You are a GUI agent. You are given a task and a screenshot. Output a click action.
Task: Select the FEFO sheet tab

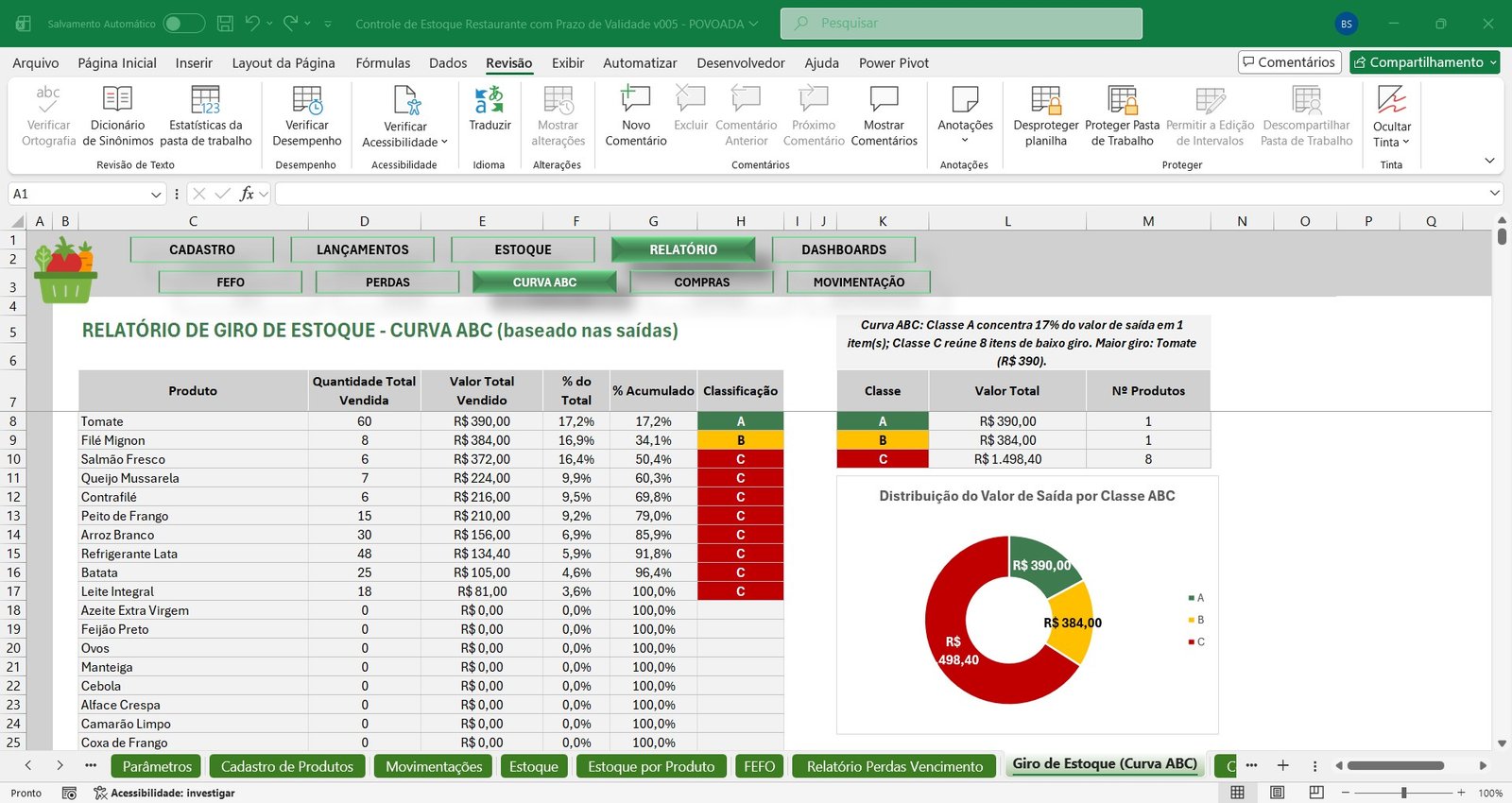759,766
